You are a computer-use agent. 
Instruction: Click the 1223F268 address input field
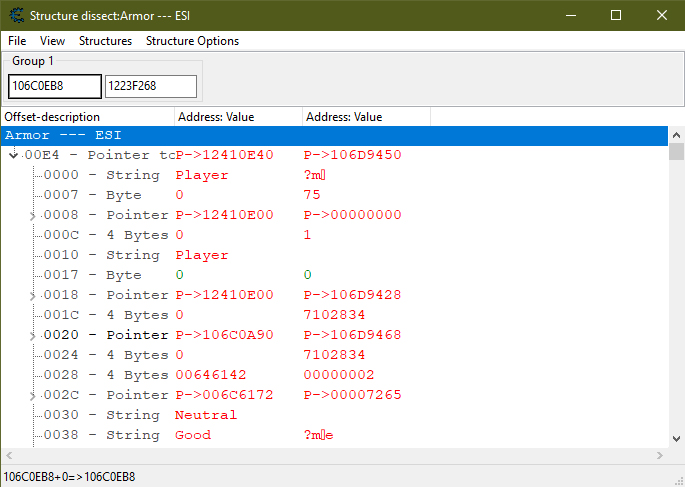click(x=150, y=87)
